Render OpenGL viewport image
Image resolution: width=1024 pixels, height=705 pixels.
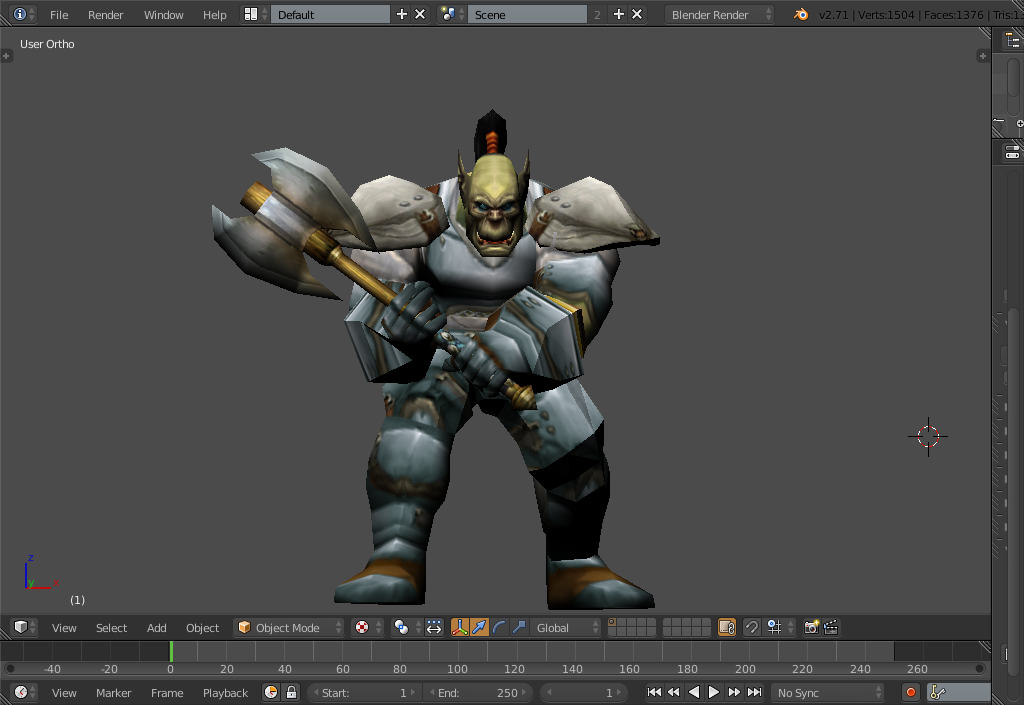[x=811, y=627]
